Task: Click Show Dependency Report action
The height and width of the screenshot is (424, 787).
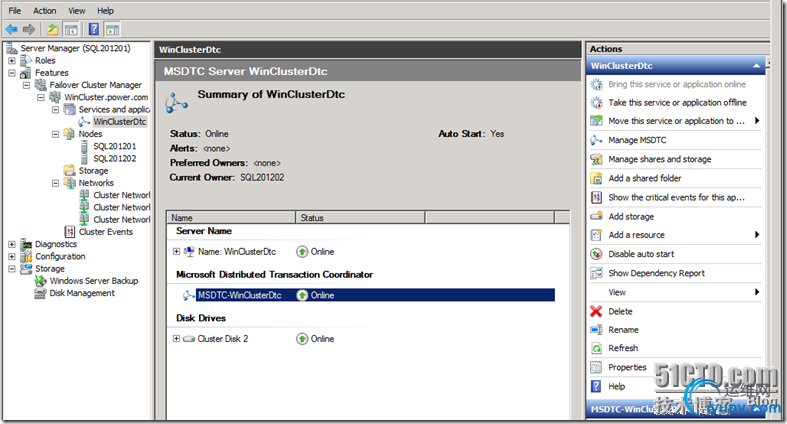Action: pos(657,273)
